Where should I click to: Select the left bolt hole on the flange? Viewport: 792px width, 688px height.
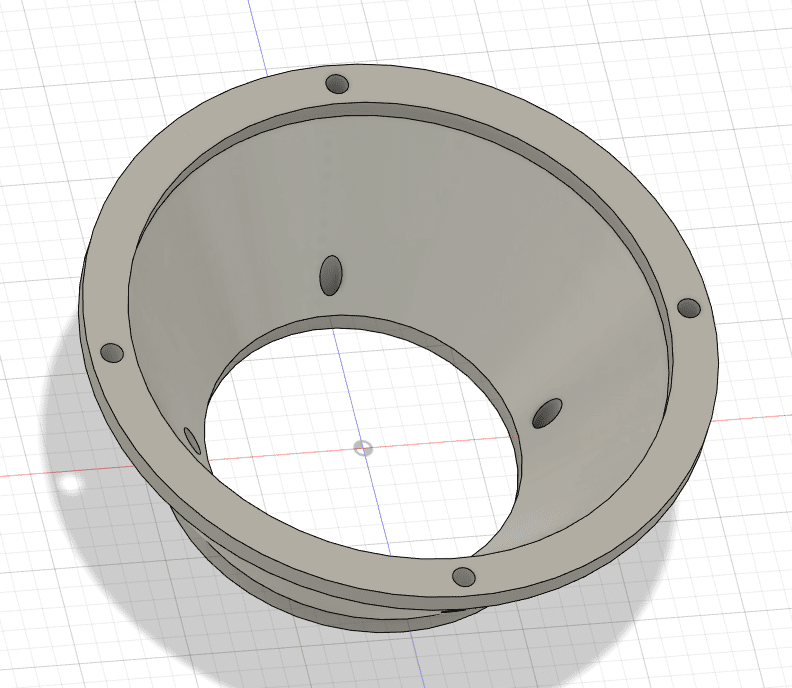tap(112, 353)
